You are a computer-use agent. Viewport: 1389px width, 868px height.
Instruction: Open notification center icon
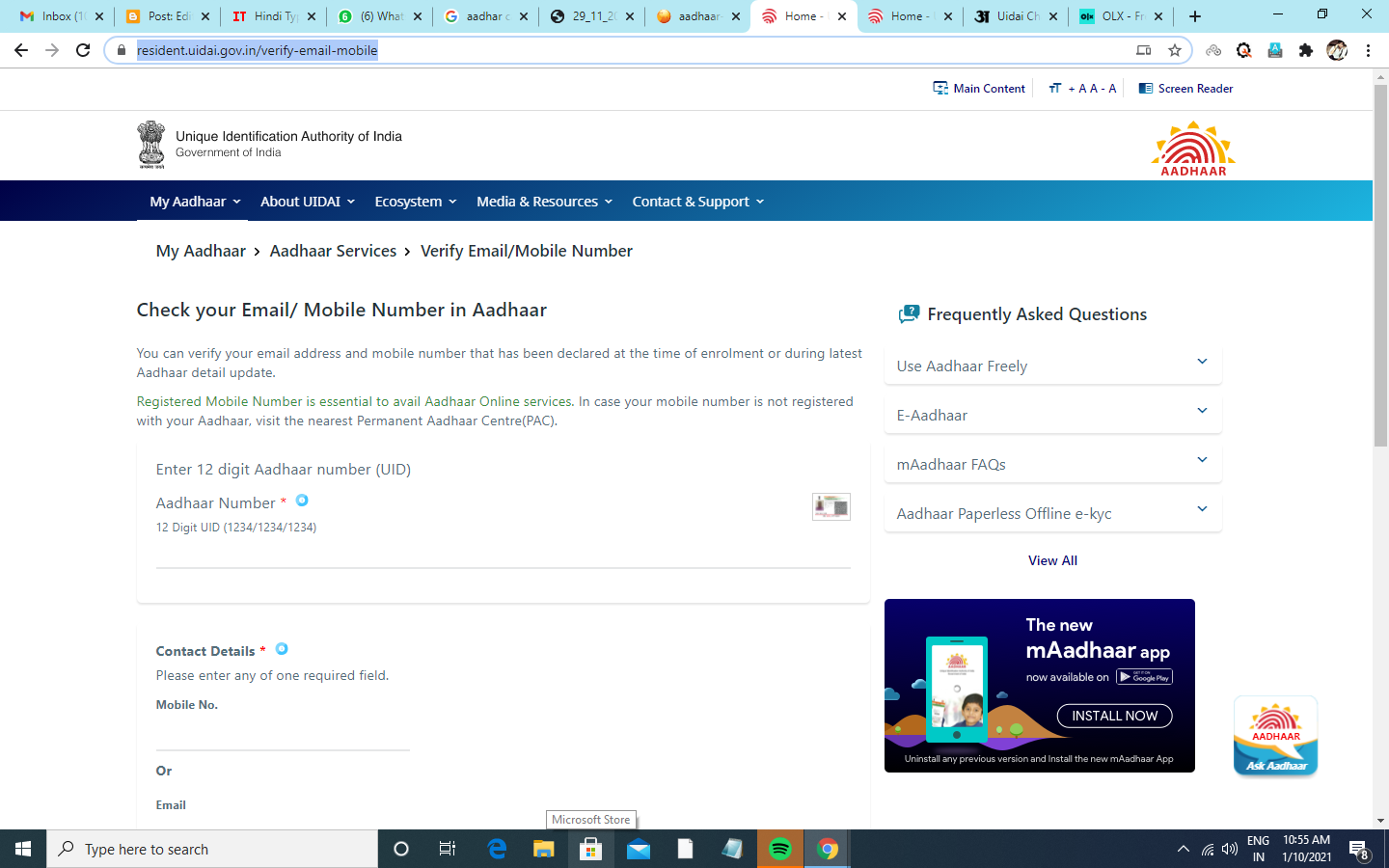pyautogui.click(x=1359, y=850)
